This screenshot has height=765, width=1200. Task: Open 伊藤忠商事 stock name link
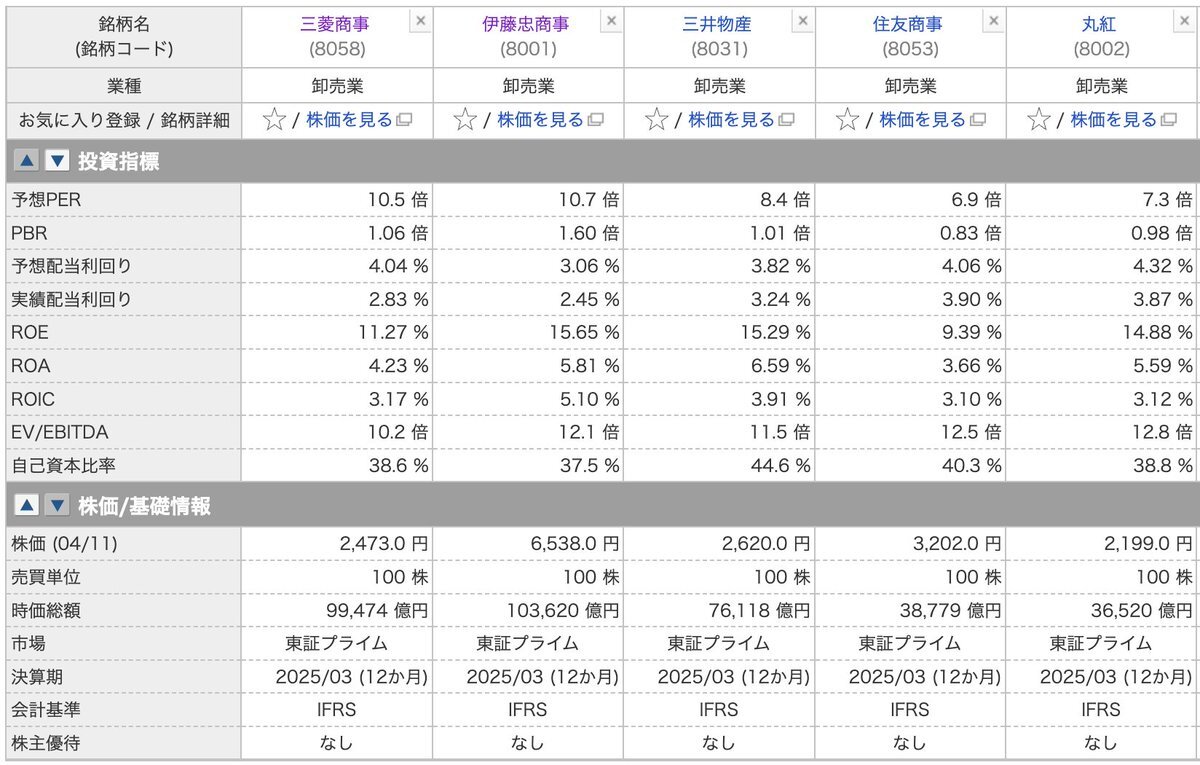pyautogui.click(x=525, y=24)
